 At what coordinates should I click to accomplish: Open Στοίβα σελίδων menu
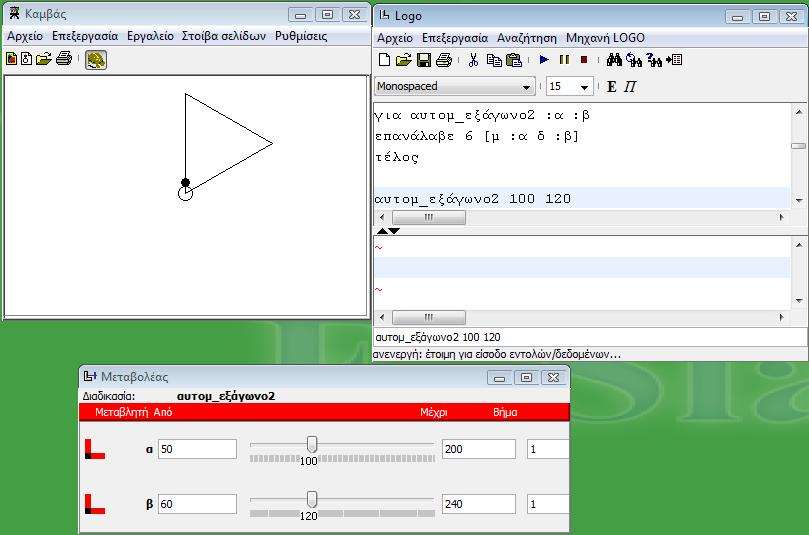tap(224, 36)
